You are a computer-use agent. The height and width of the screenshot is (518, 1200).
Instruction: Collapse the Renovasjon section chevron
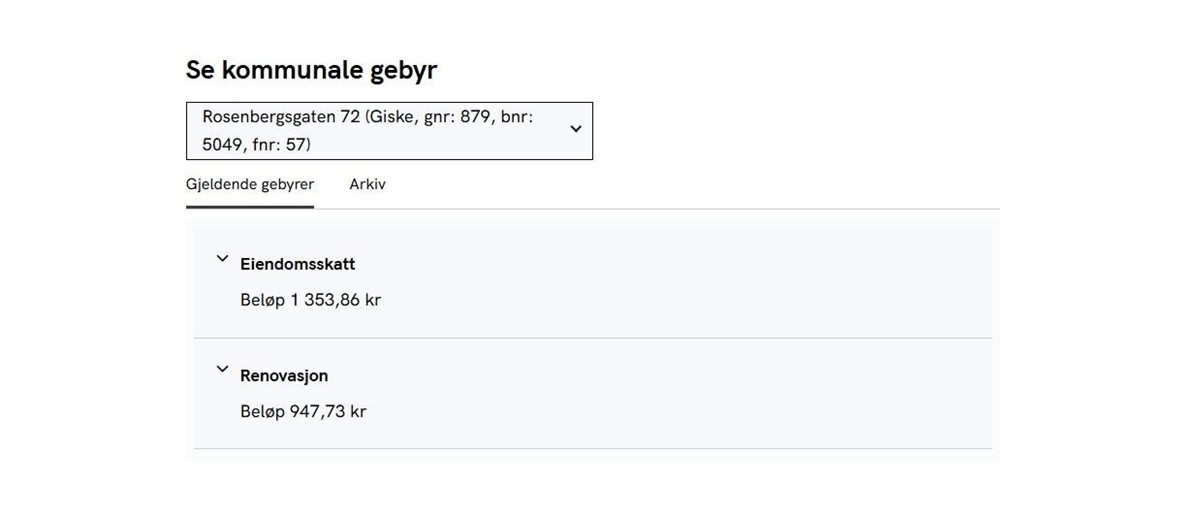(x=222, y=370)
